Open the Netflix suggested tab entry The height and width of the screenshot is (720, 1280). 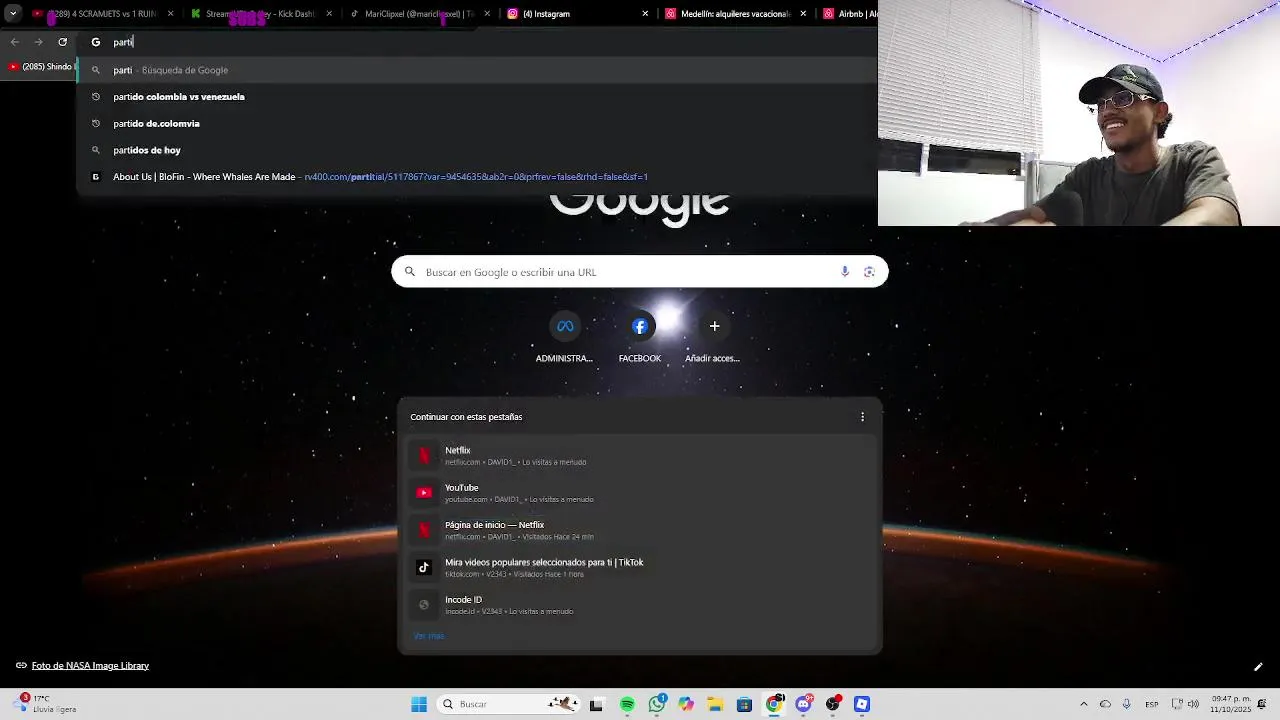pos(640,455)
